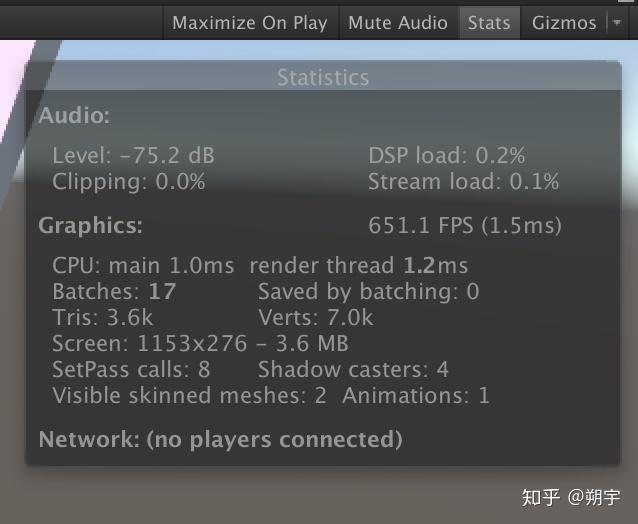Click the audio Level -75.2 dB reading
638x524 pixels.
pos(133,155)
